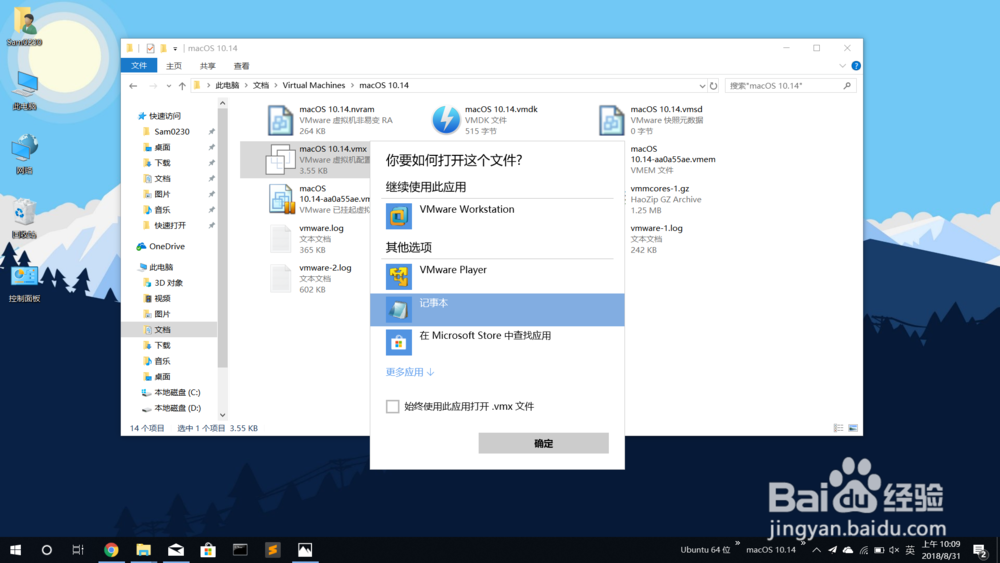Screen dimensions: 1000x563
Task: Open the 主页 ribbon tab
Action: 173,66
